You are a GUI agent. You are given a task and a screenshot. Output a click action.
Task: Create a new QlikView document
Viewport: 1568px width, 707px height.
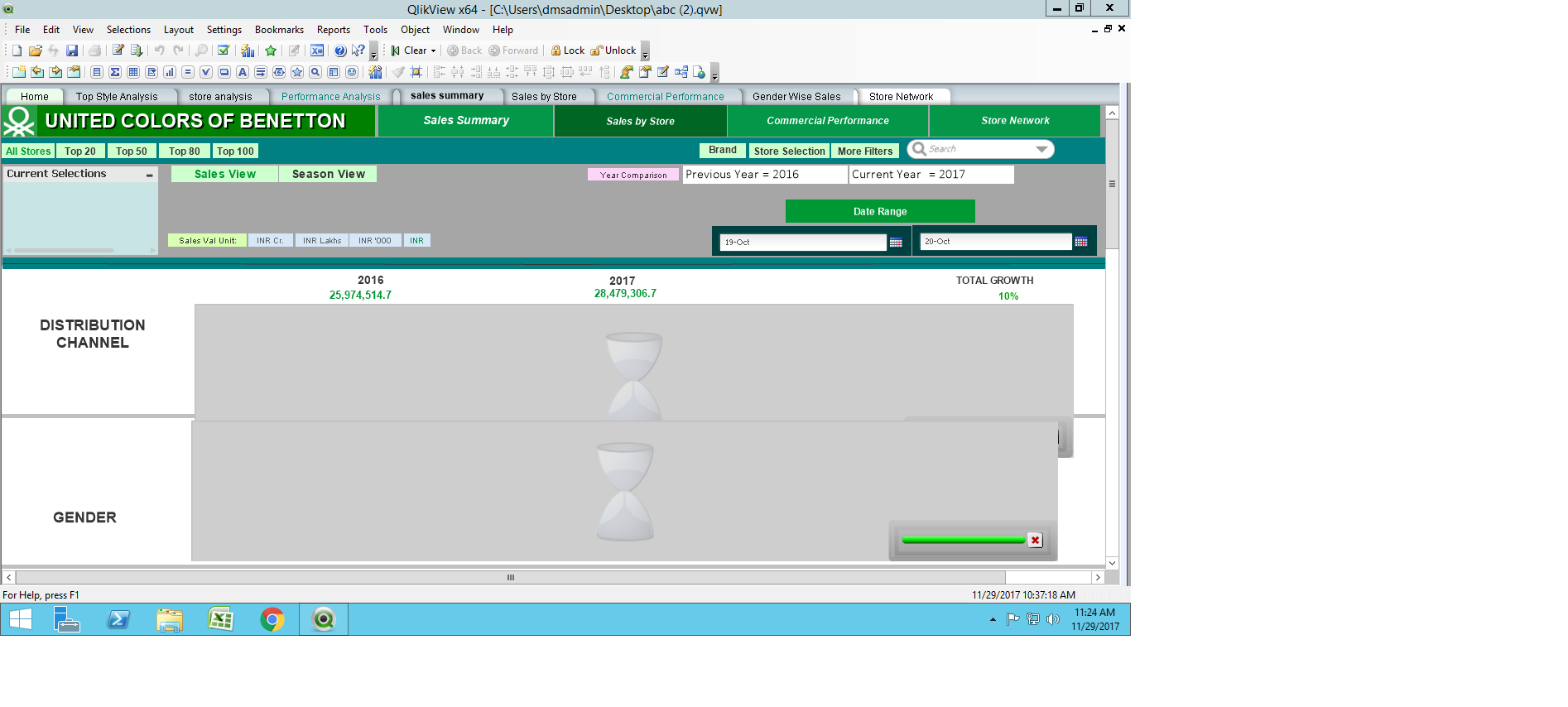click(17, 50)
